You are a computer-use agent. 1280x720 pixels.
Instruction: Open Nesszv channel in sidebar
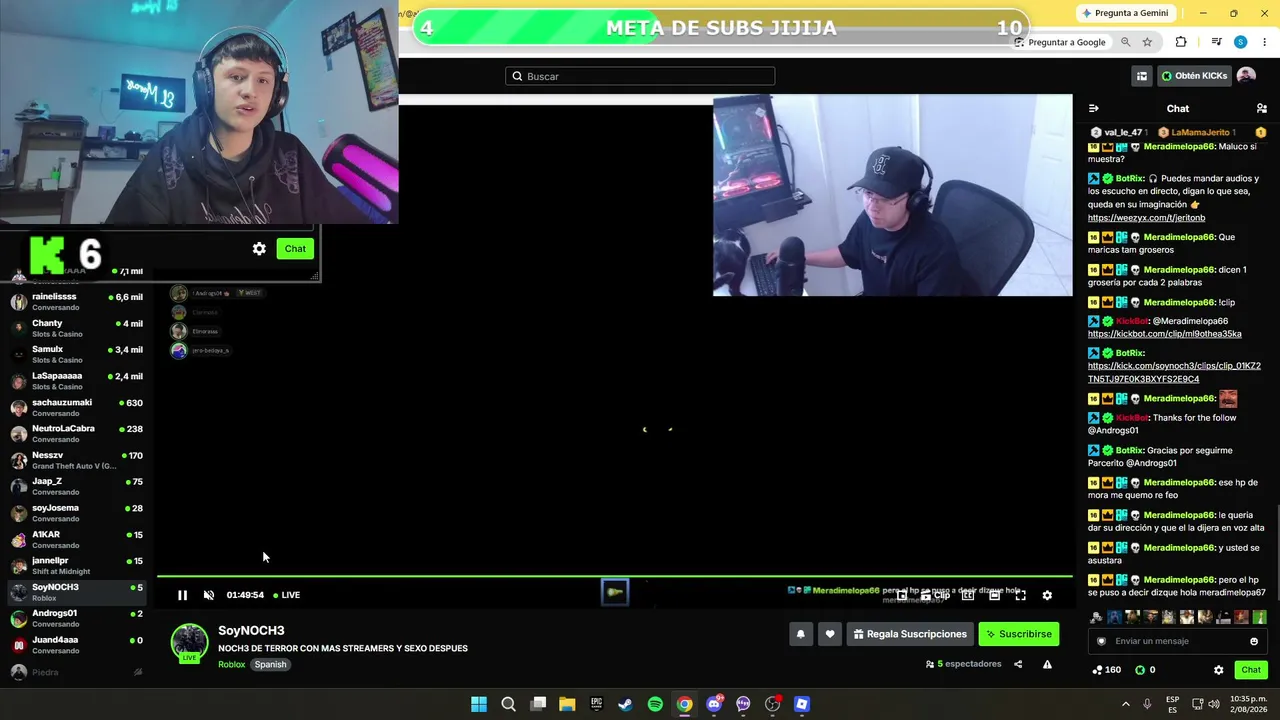pyautogui.click(x=76, y=460)
